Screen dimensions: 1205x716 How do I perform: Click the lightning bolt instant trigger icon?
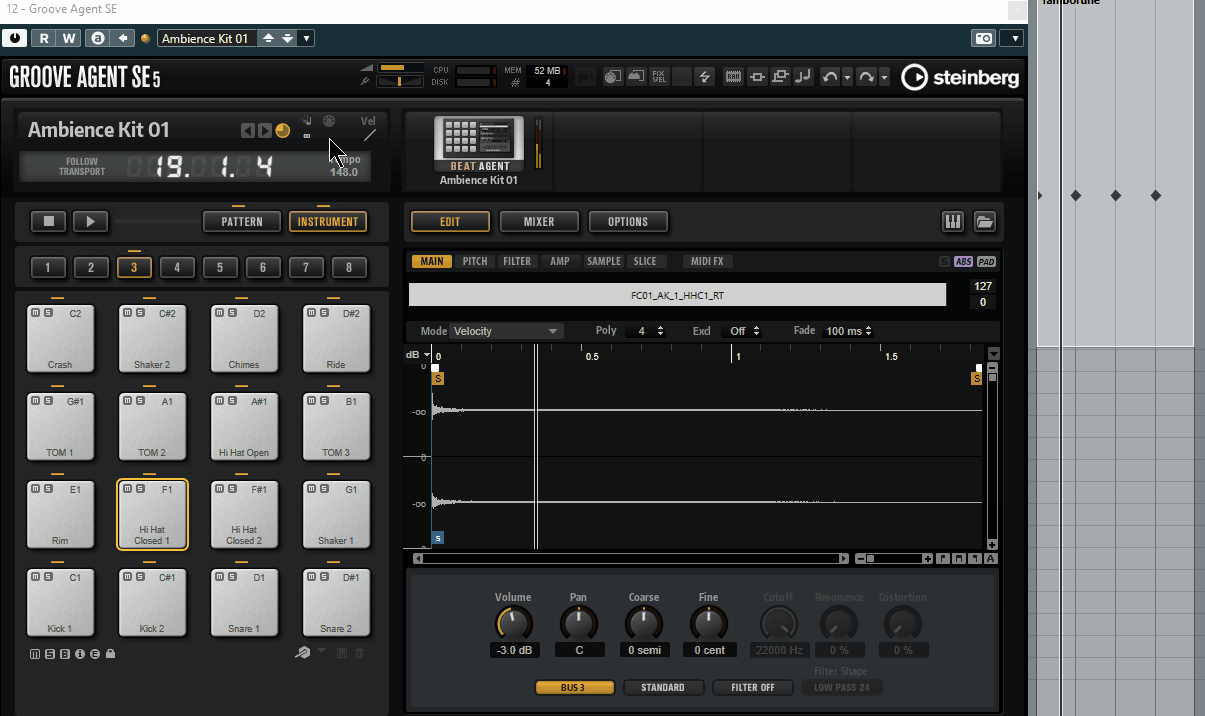pyautogui.click(x=704, y=76)
